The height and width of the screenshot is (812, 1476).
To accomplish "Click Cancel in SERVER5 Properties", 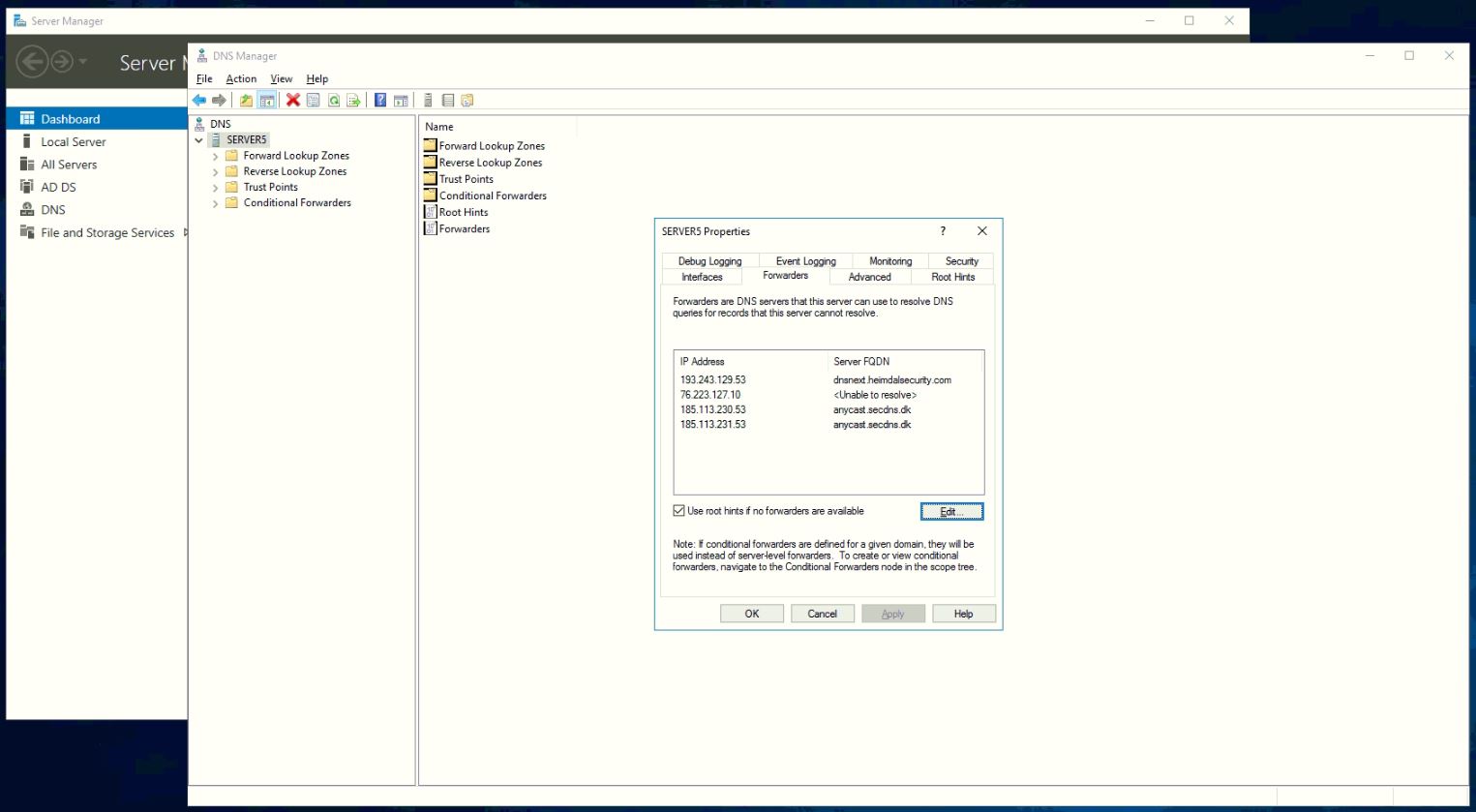I will (x=823, y=614).
